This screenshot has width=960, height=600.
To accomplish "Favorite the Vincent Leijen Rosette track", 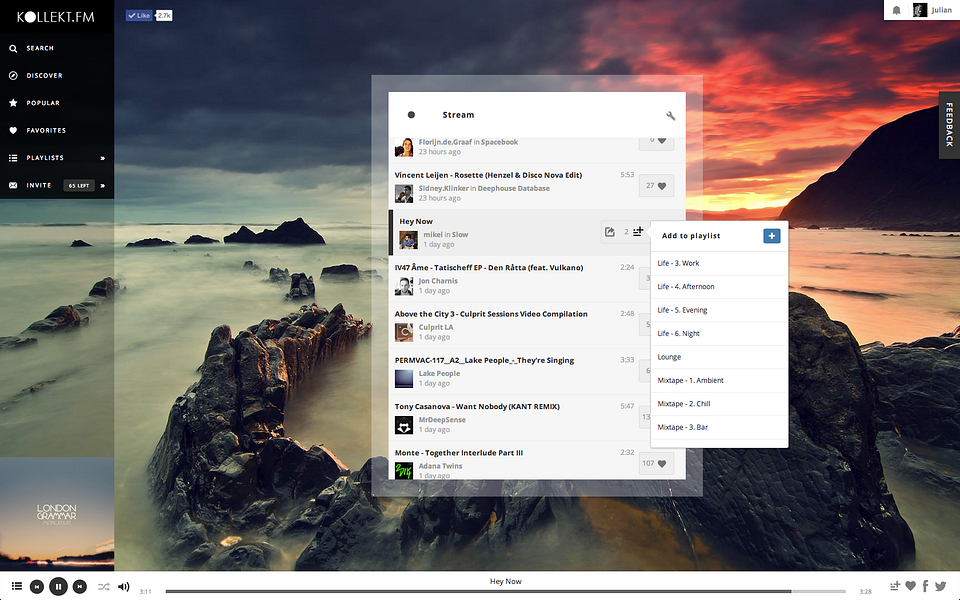I will [x=656, y=186].
